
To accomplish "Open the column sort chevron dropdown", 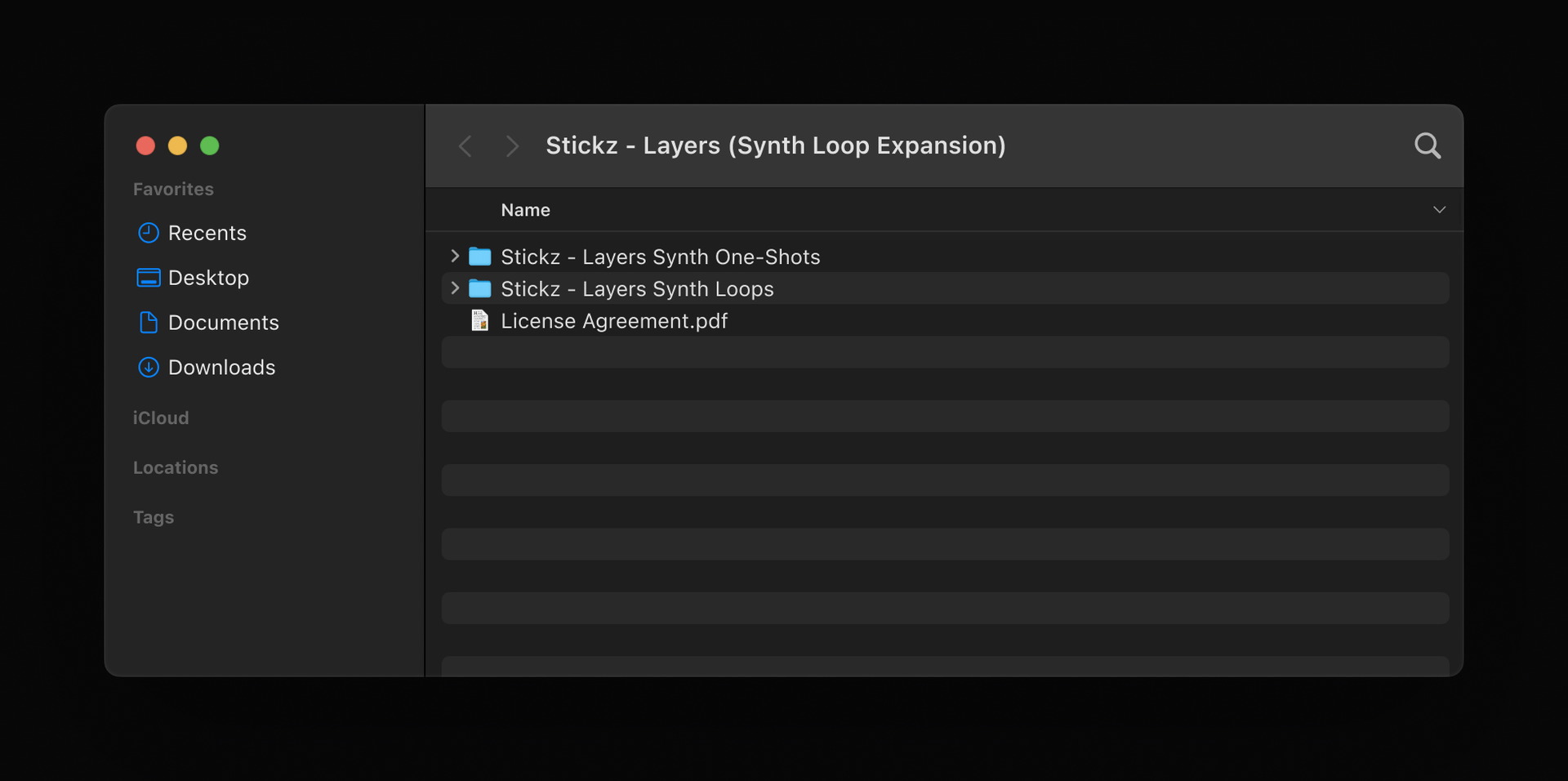I will 1439,210.
